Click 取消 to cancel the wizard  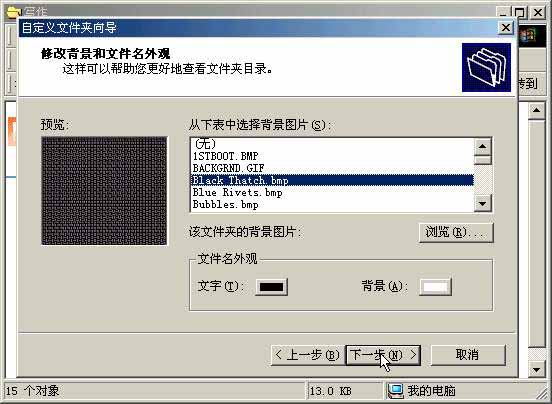tap(468, 355)
